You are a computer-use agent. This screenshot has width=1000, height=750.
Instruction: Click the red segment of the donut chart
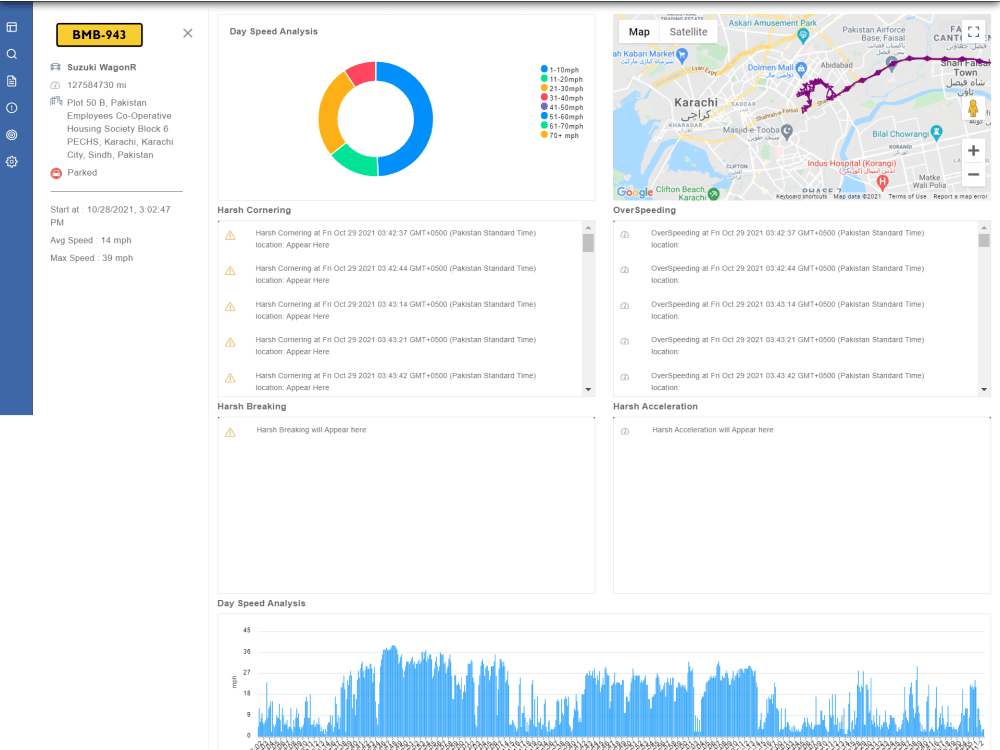click(363, 71)
